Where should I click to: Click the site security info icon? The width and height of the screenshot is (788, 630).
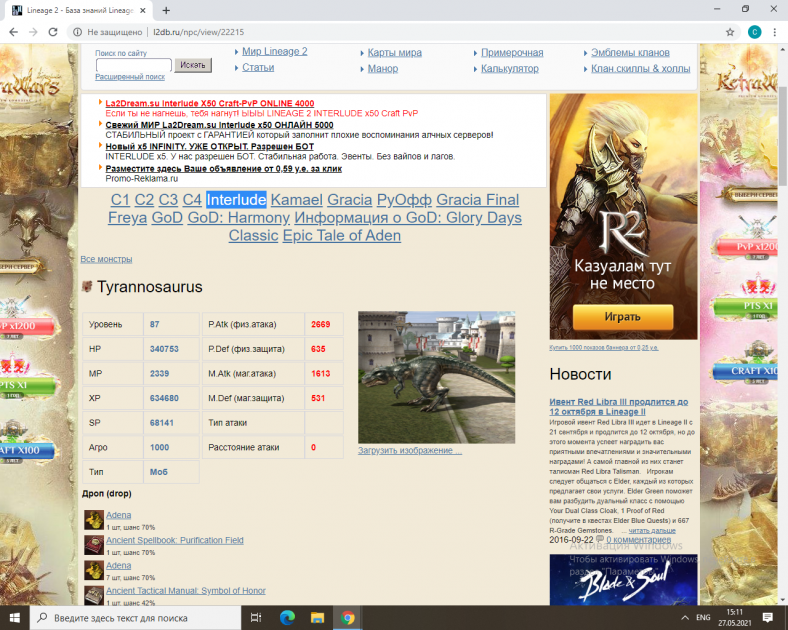tap(77, 32)
